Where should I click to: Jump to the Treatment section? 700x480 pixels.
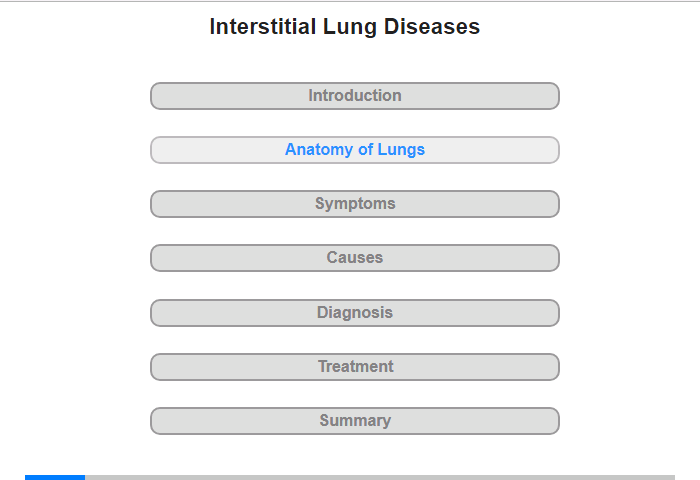355,367
